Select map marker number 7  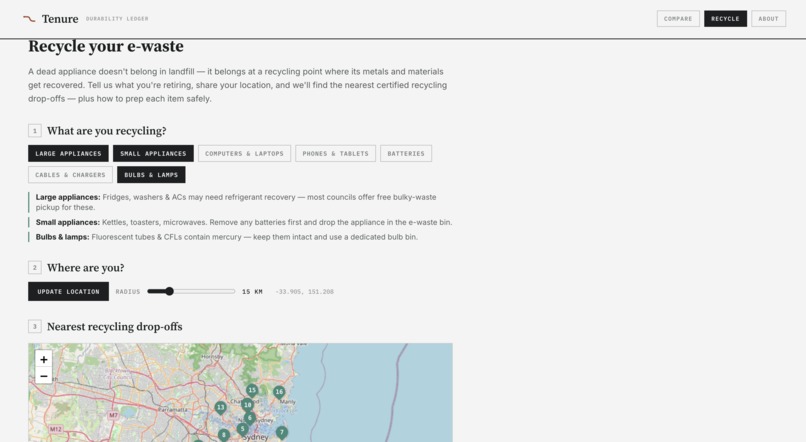(282, 433)
